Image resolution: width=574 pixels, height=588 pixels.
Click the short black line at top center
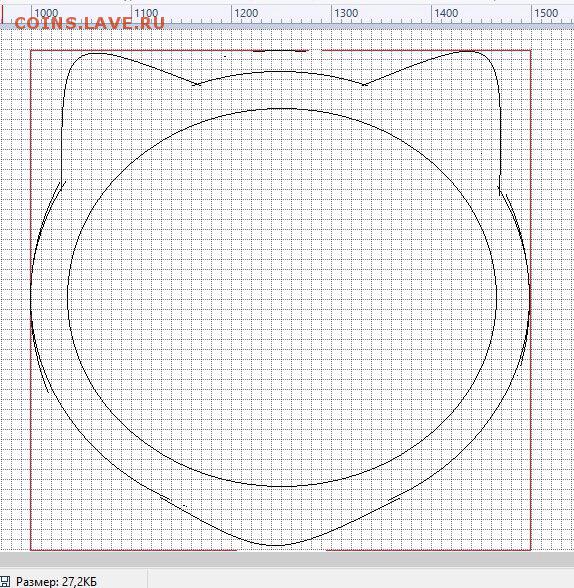pos(280,51)
